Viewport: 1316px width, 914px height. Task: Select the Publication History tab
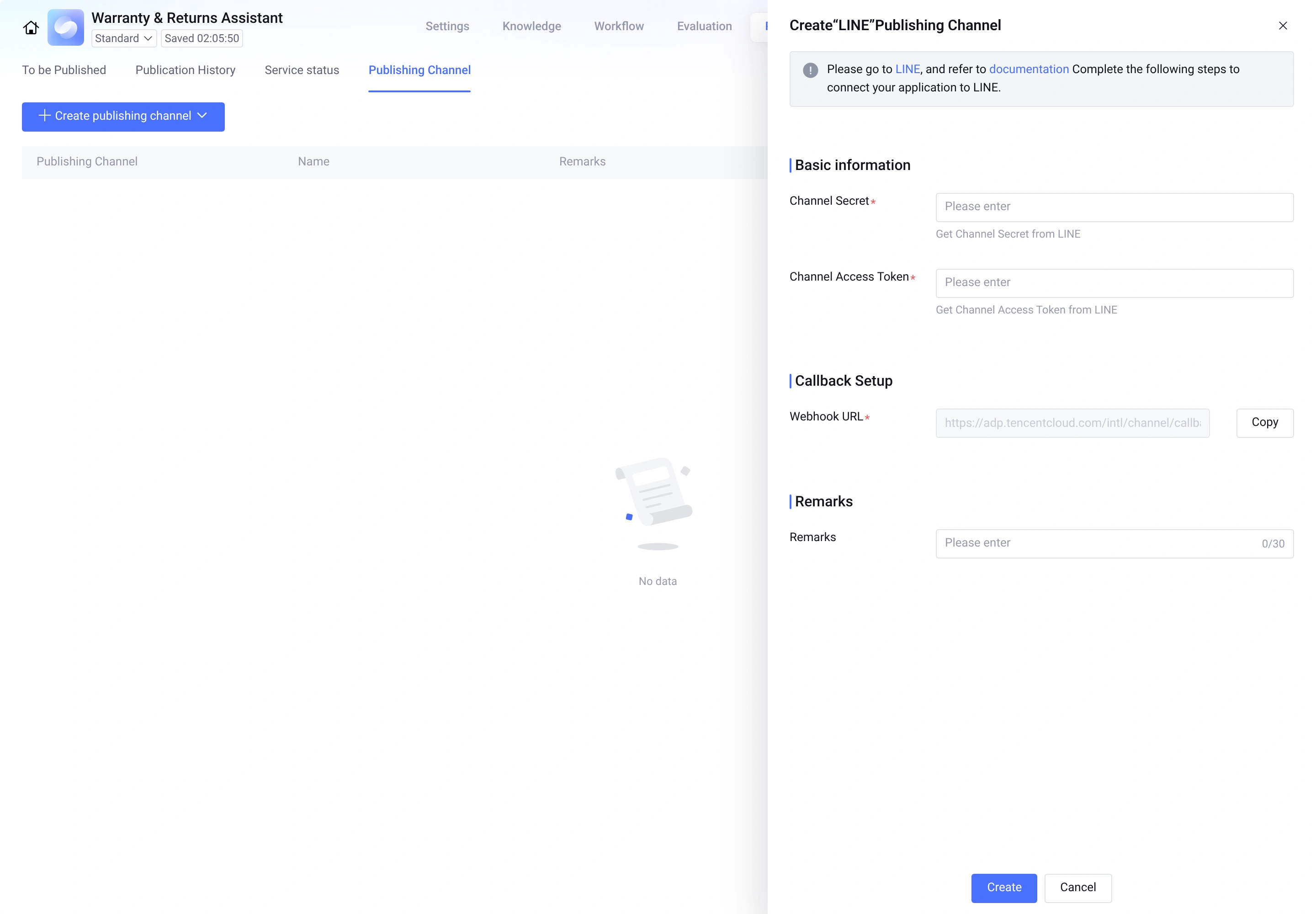[x=185, y=70]
